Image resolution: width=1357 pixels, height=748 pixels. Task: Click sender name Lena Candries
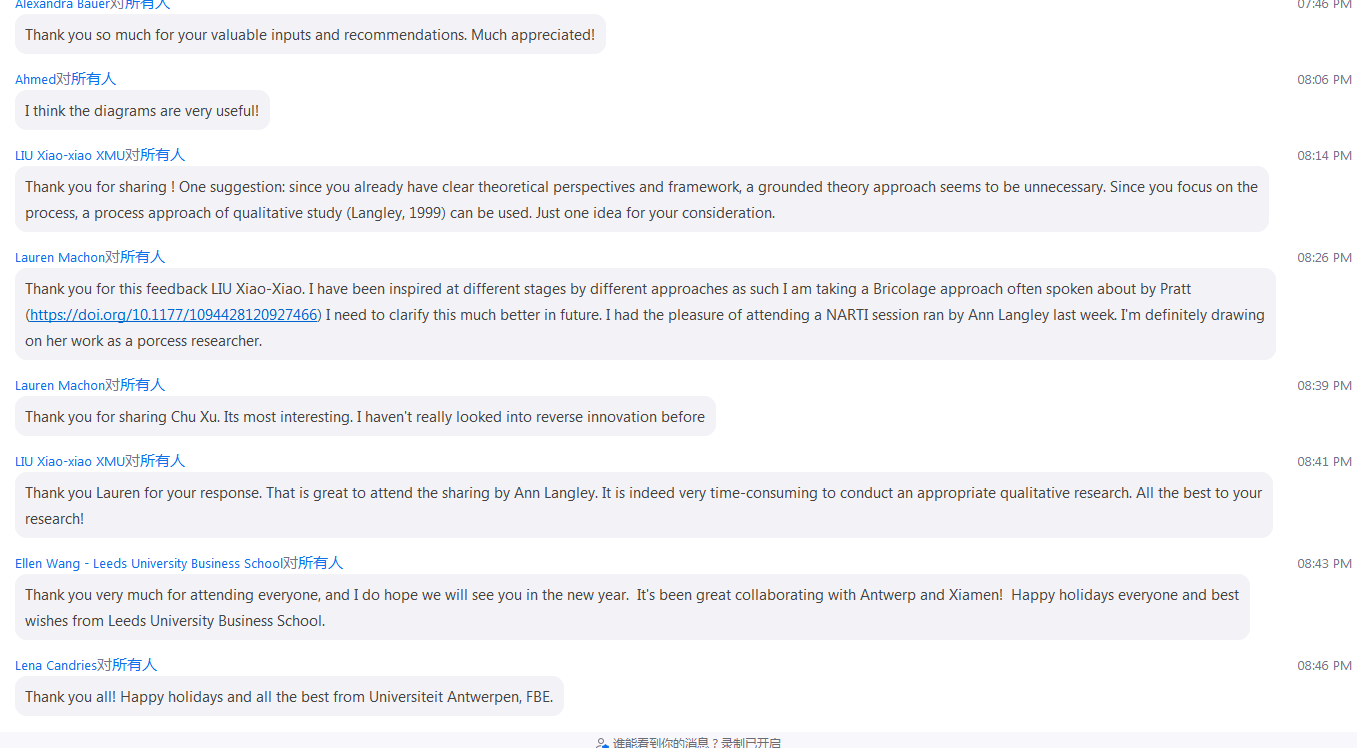(x=56, y=665)
